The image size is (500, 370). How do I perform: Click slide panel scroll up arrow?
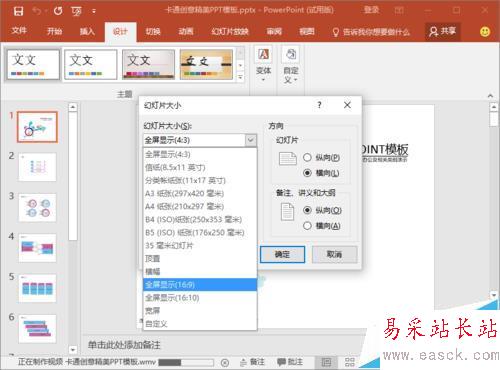click(x=73, y=107)
